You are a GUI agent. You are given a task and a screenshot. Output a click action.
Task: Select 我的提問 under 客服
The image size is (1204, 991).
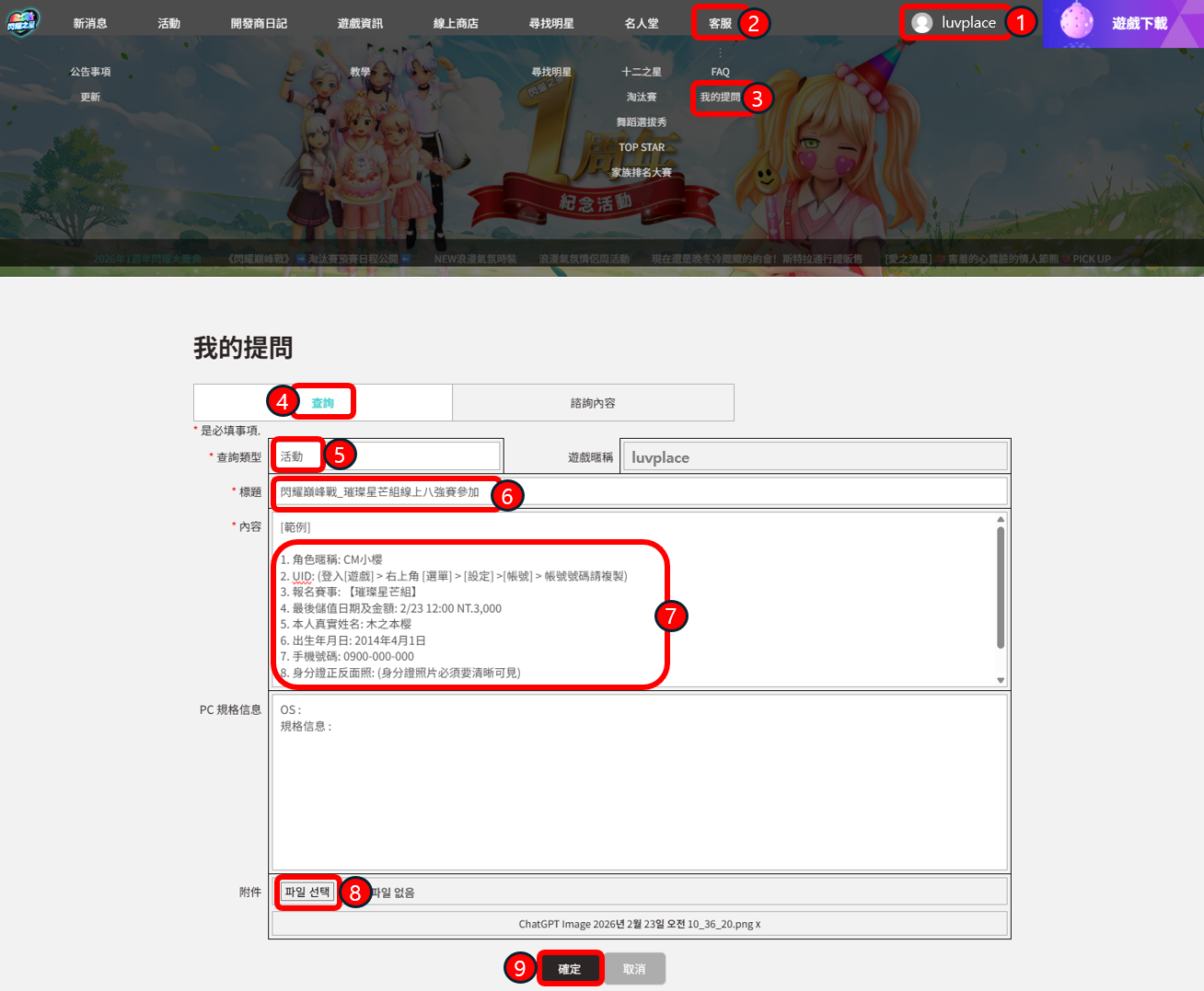point(720,98)
